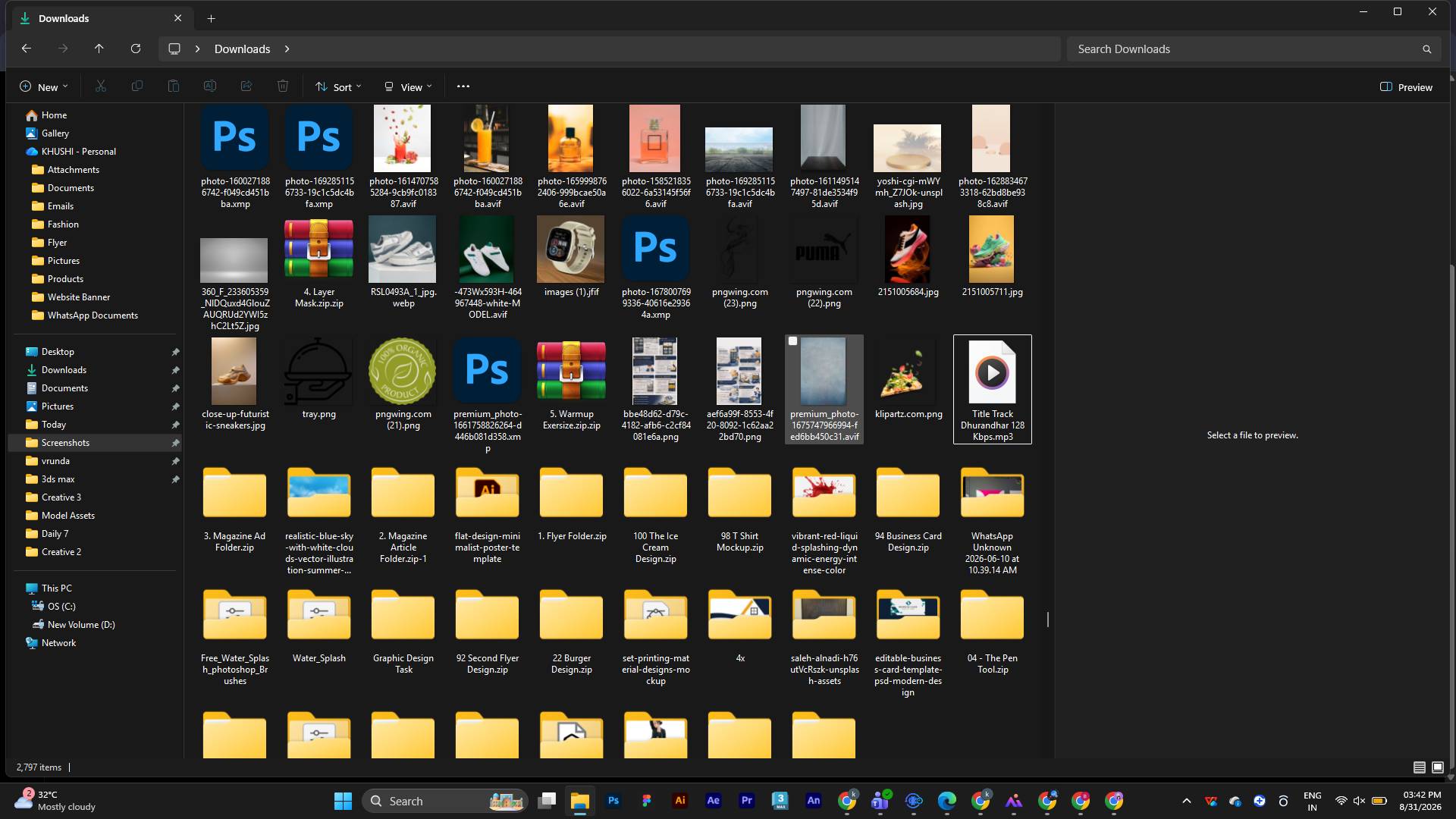Open the See more three-dots menu
This screenshot has height=819, width=1456.
coord(463,86)
